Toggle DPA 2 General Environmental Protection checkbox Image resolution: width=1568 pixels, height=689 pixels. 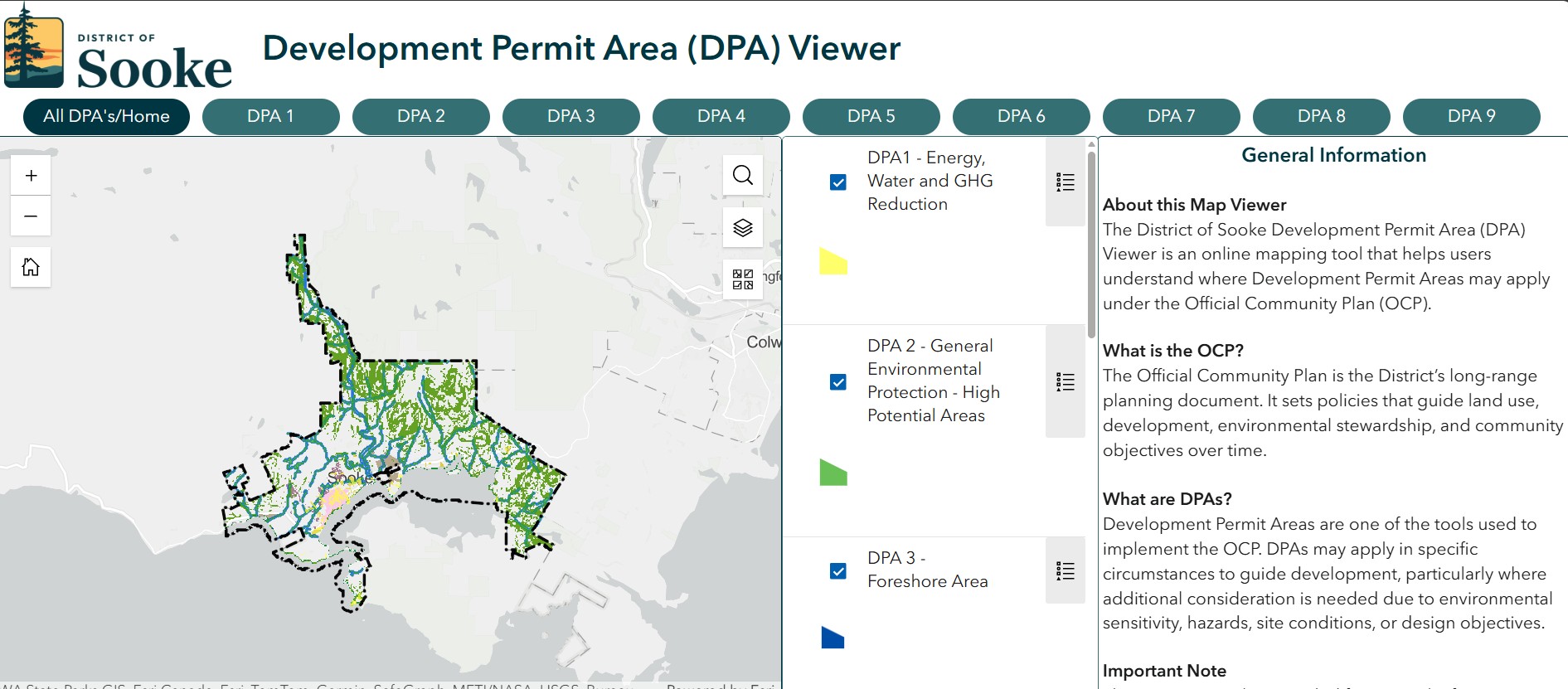pyautogui.click(x=838, y=382)
